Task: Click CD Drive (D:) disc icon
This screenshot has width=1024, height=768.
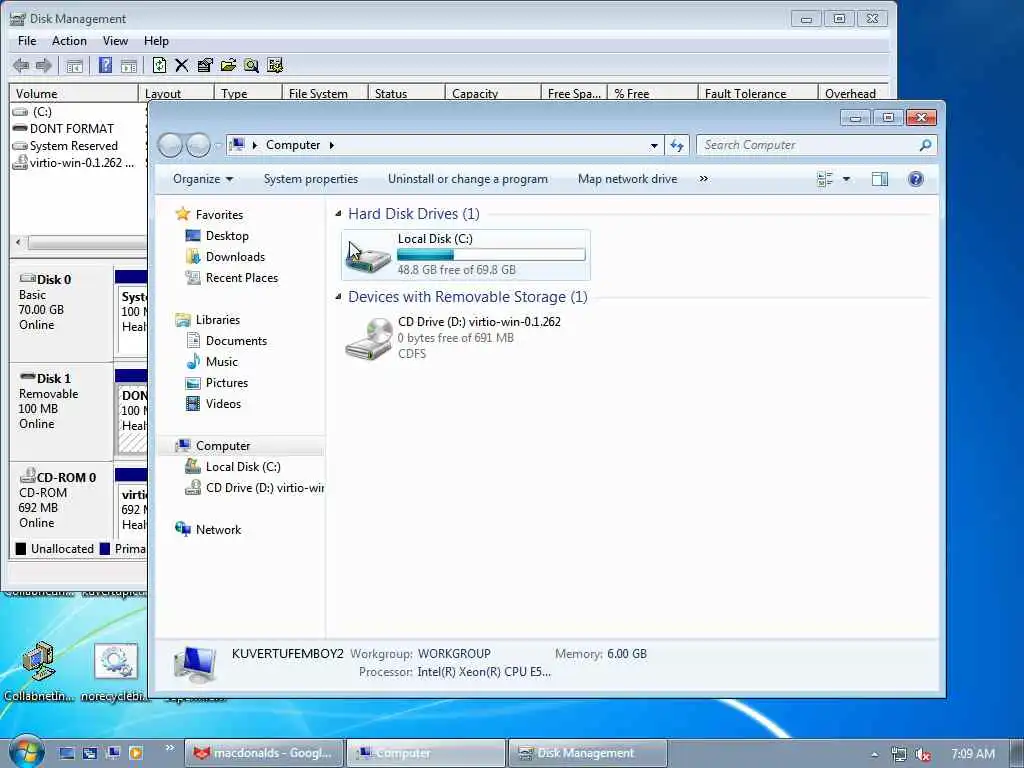Action: pyautogui.click(x=370, y=338)
